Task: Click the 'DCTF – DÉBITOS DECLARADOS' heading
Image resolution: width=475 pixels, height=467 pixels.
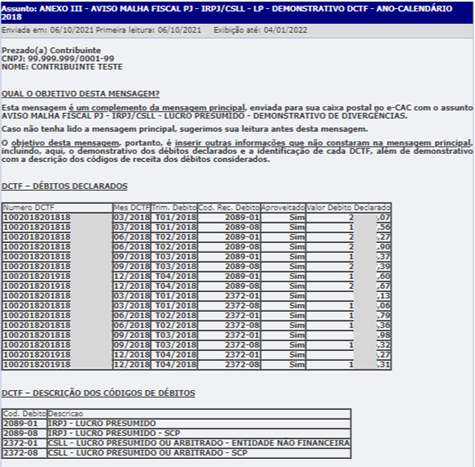Action: coord(64,186)
